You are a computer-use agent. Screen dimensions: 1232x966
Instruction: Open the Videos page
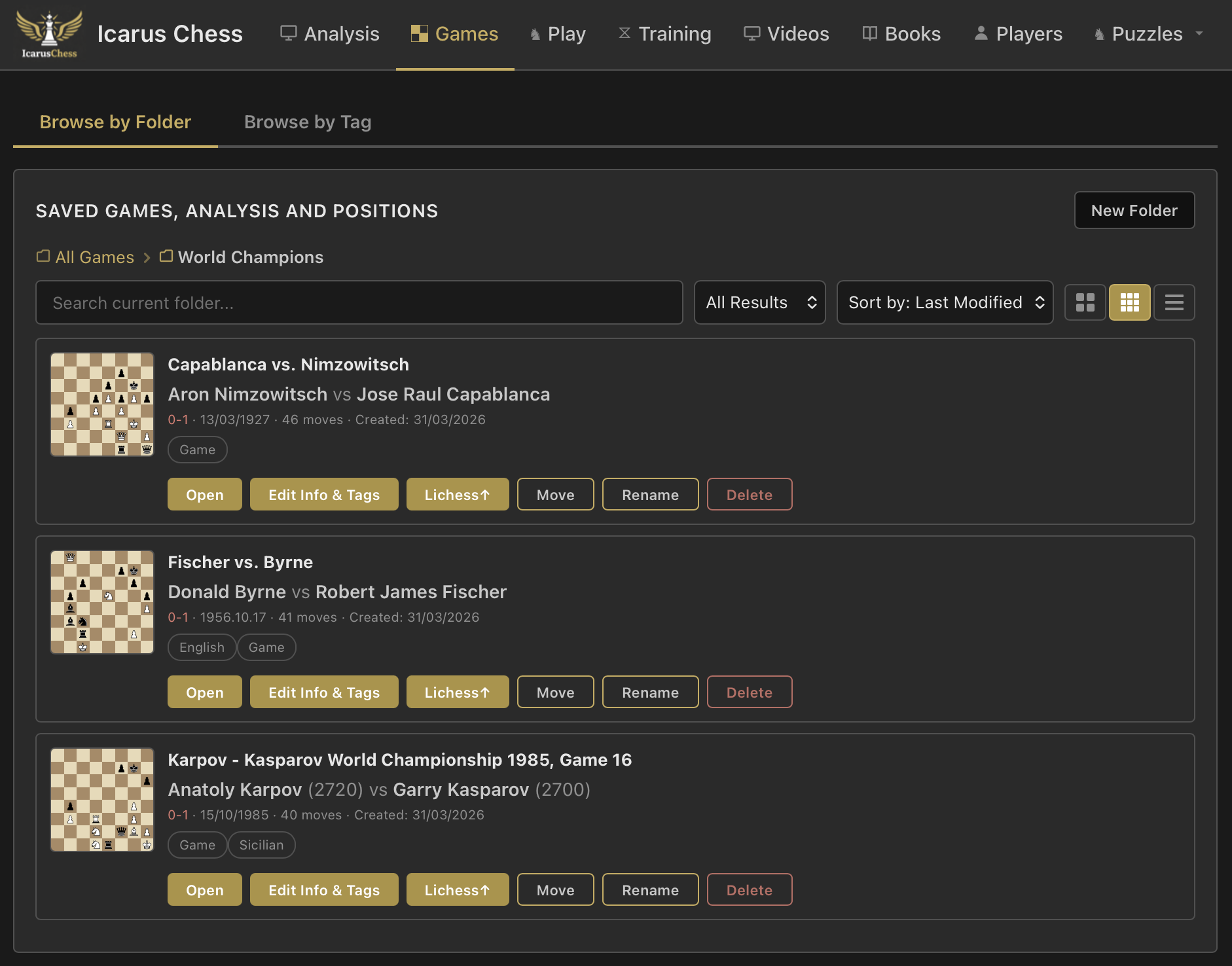click(786, 34)
